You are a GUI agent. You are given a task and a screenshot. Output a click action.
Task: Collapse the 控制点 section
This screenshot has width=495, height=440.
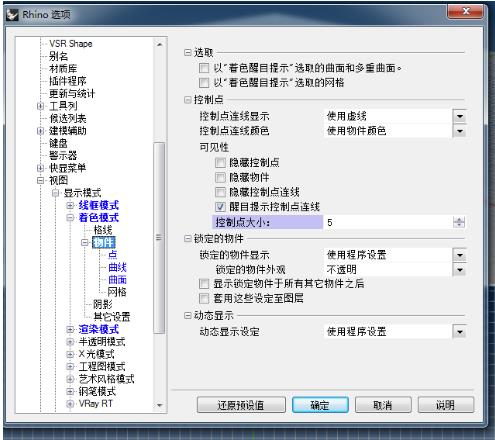click(x=188, y=100)
